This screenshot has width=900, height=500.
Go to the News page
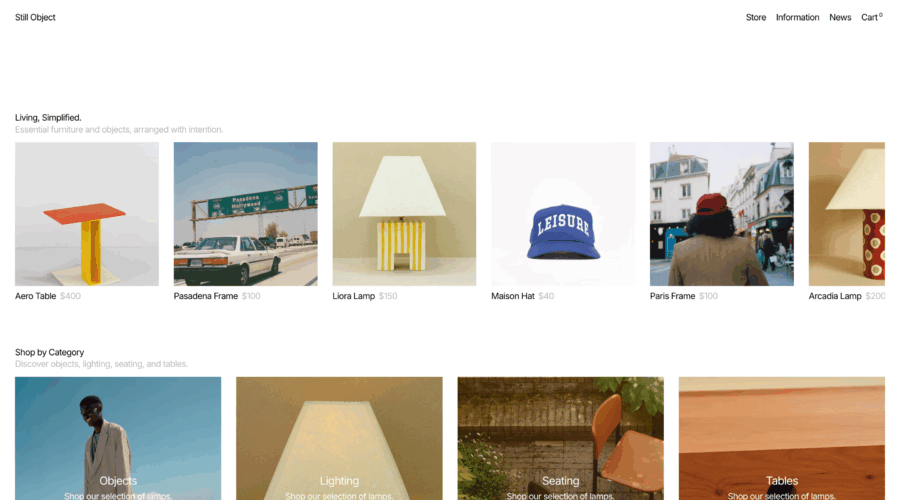[x=840, y=17]
